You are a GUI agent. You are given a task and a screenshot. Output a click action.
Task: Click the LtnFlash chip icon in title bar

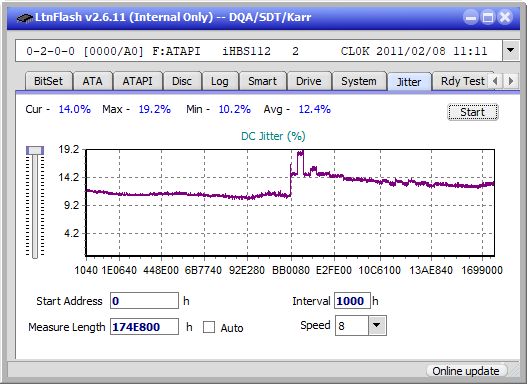click(x=25, y=17)
